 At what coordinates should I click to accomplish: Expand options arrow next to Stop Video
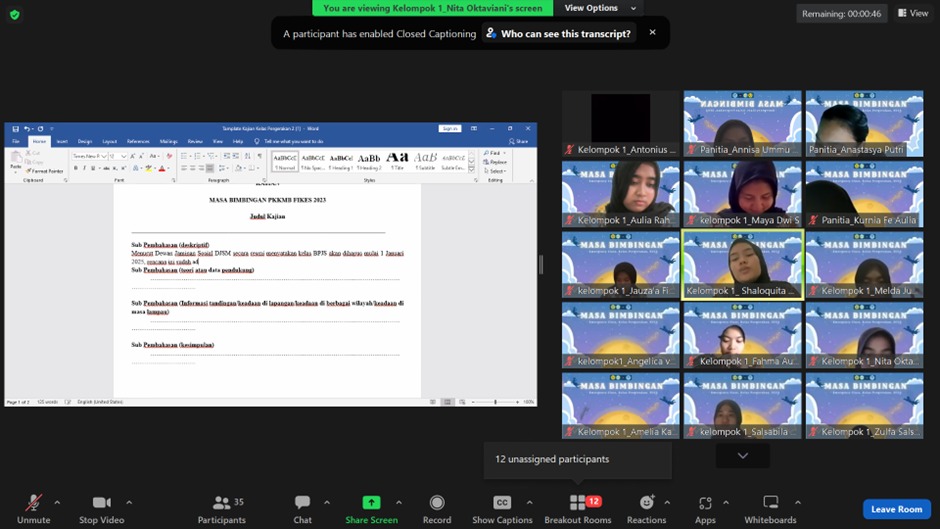point(129,502)
